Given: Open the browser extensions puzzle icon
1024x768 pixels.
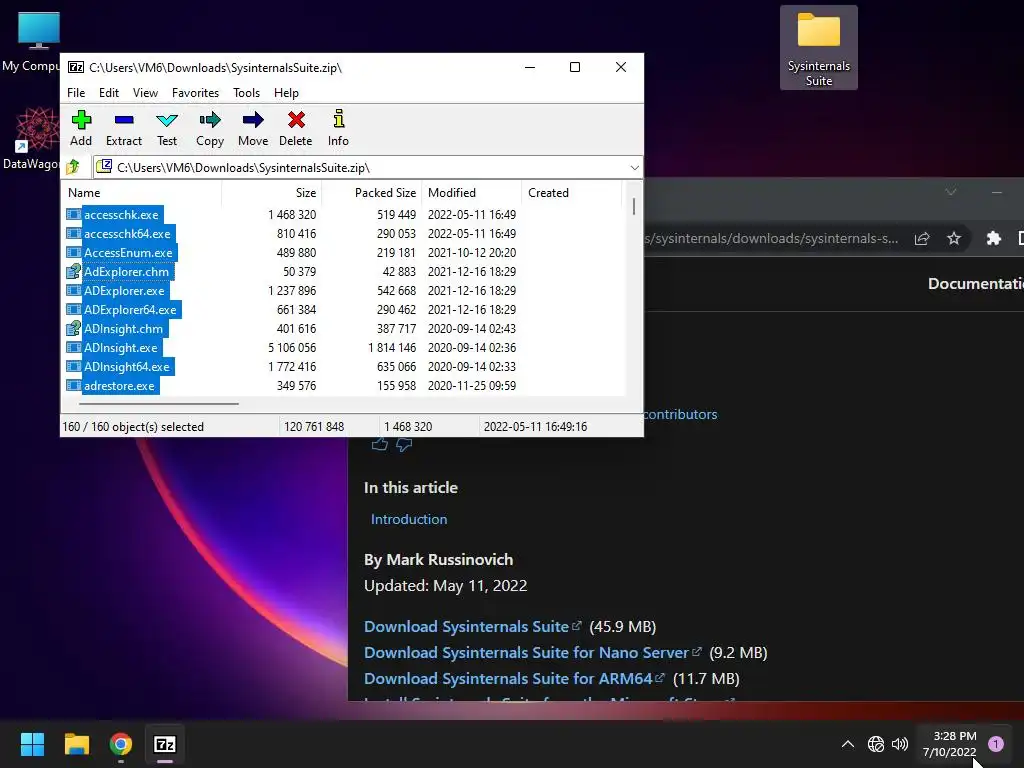Looking at the screenshot, I should [993, 238].
